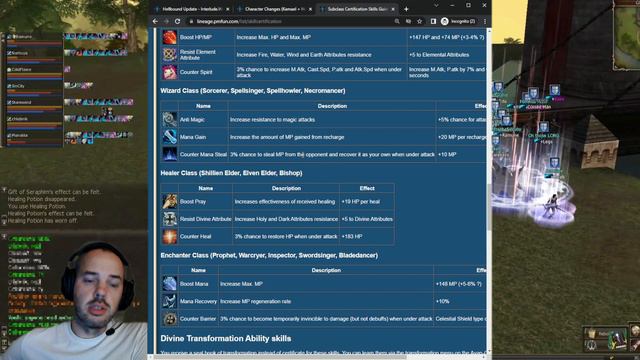The height and width of the screenshot is (360, 640).
Task: Click the 'Boost Pray' name cell
Action: click(205, 202)
